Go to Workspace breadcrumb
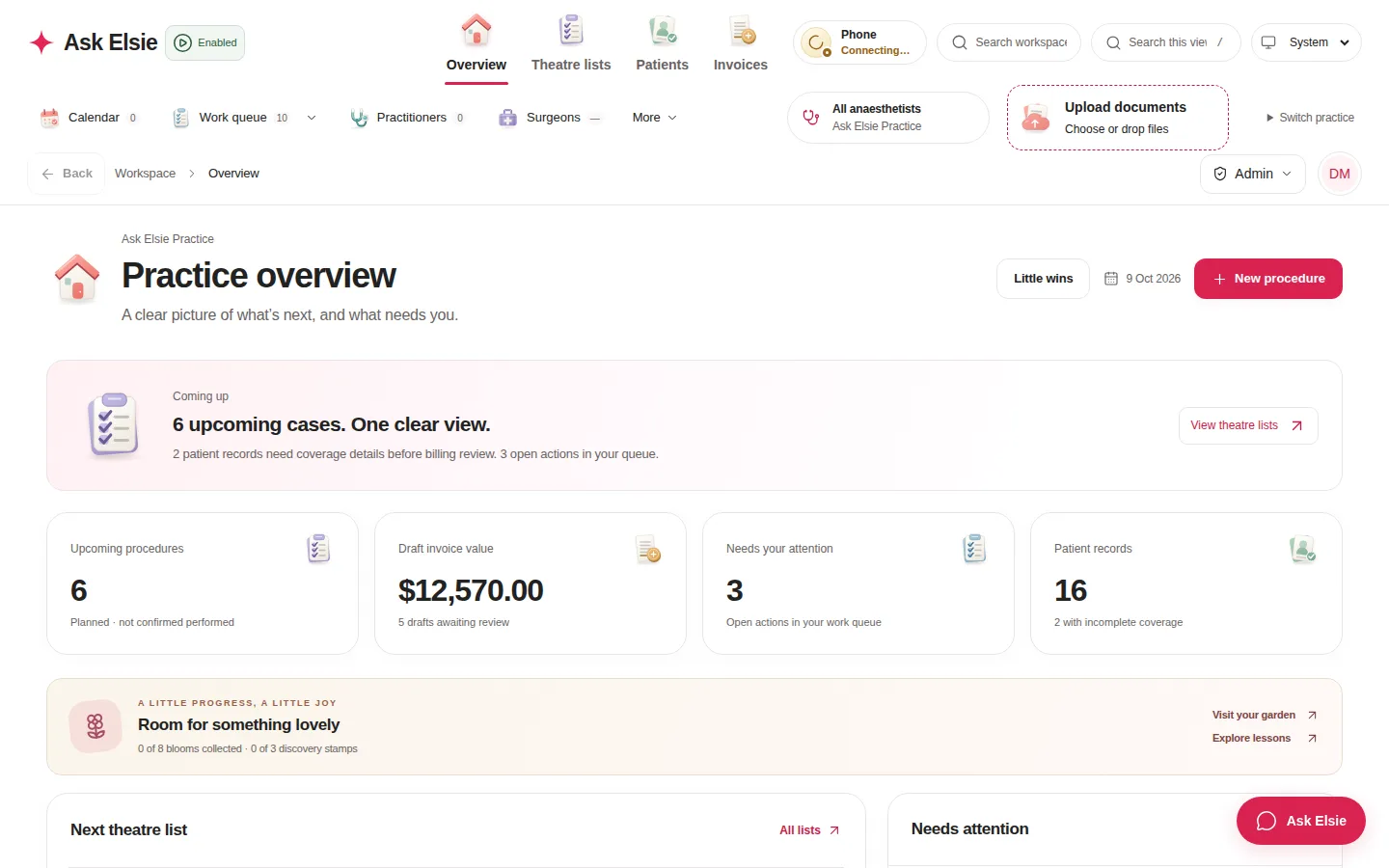This screenshot has height=868, width=1389. [x=145, y=174]
